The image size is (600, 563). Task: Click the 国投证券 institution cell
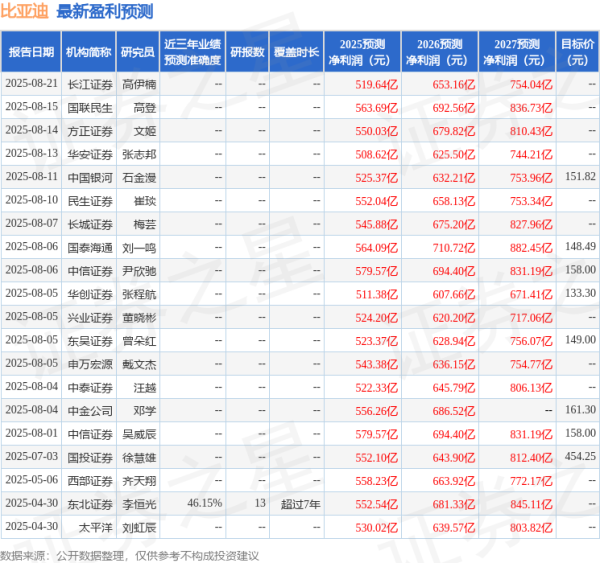[90, 458]
